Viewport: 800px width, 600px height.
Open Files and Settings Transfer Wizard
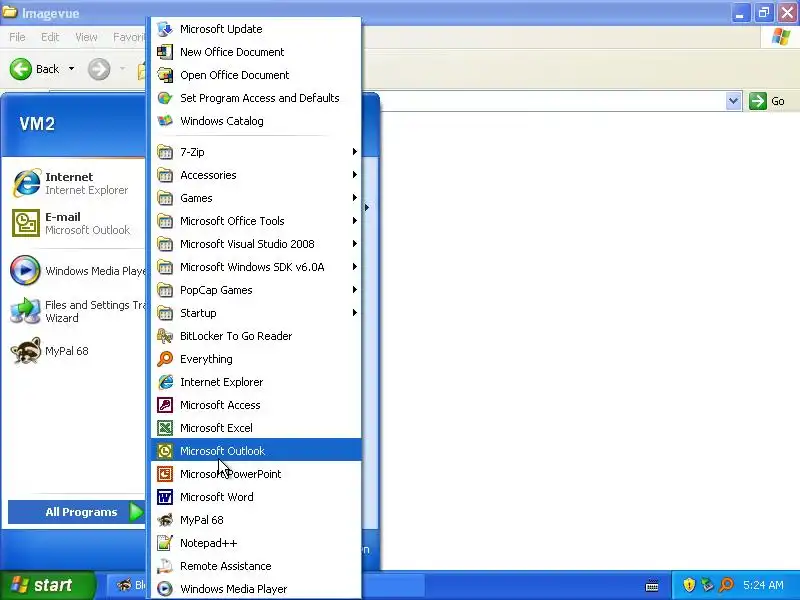click(x=77, y=311)
